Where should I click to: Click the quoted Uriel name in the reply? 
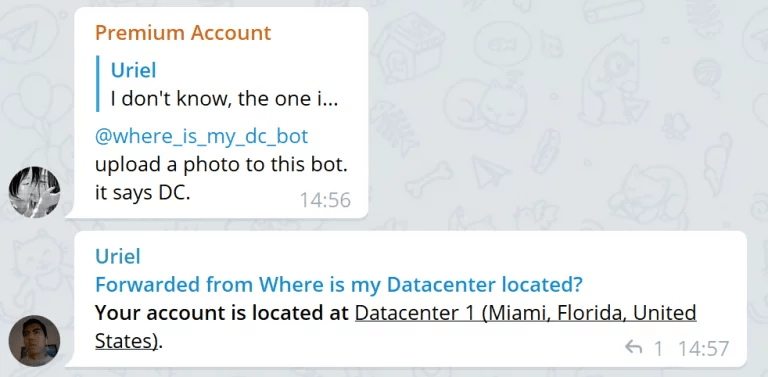(x=133, y=71)
